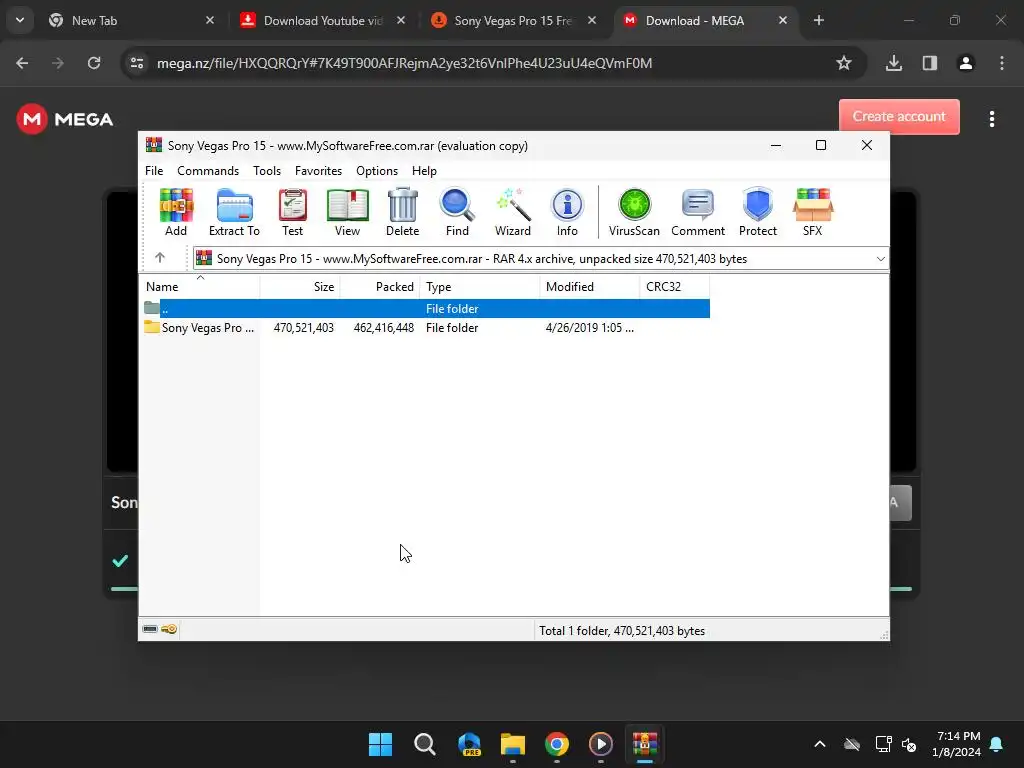Click the 470,521,403 size cell
The image size is (1024, 768).
point(304,328)
